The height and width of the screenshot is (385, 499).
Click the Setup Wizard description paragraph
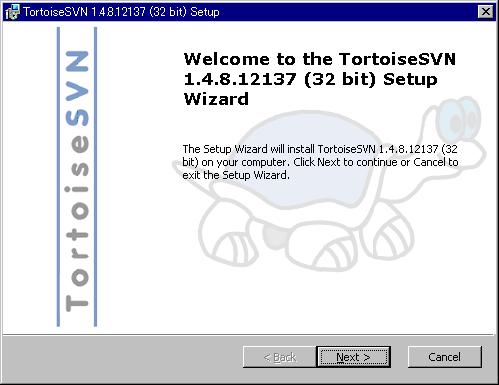(320, 162)
